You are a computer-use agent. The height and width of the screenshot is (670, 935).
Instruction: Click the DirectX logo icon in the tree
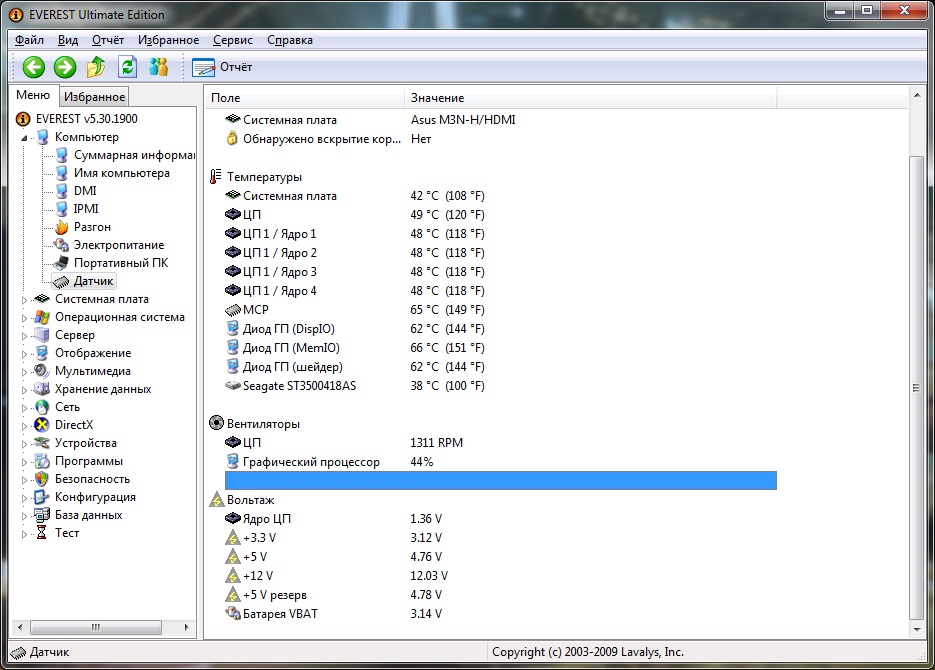(x=42, y=425)
